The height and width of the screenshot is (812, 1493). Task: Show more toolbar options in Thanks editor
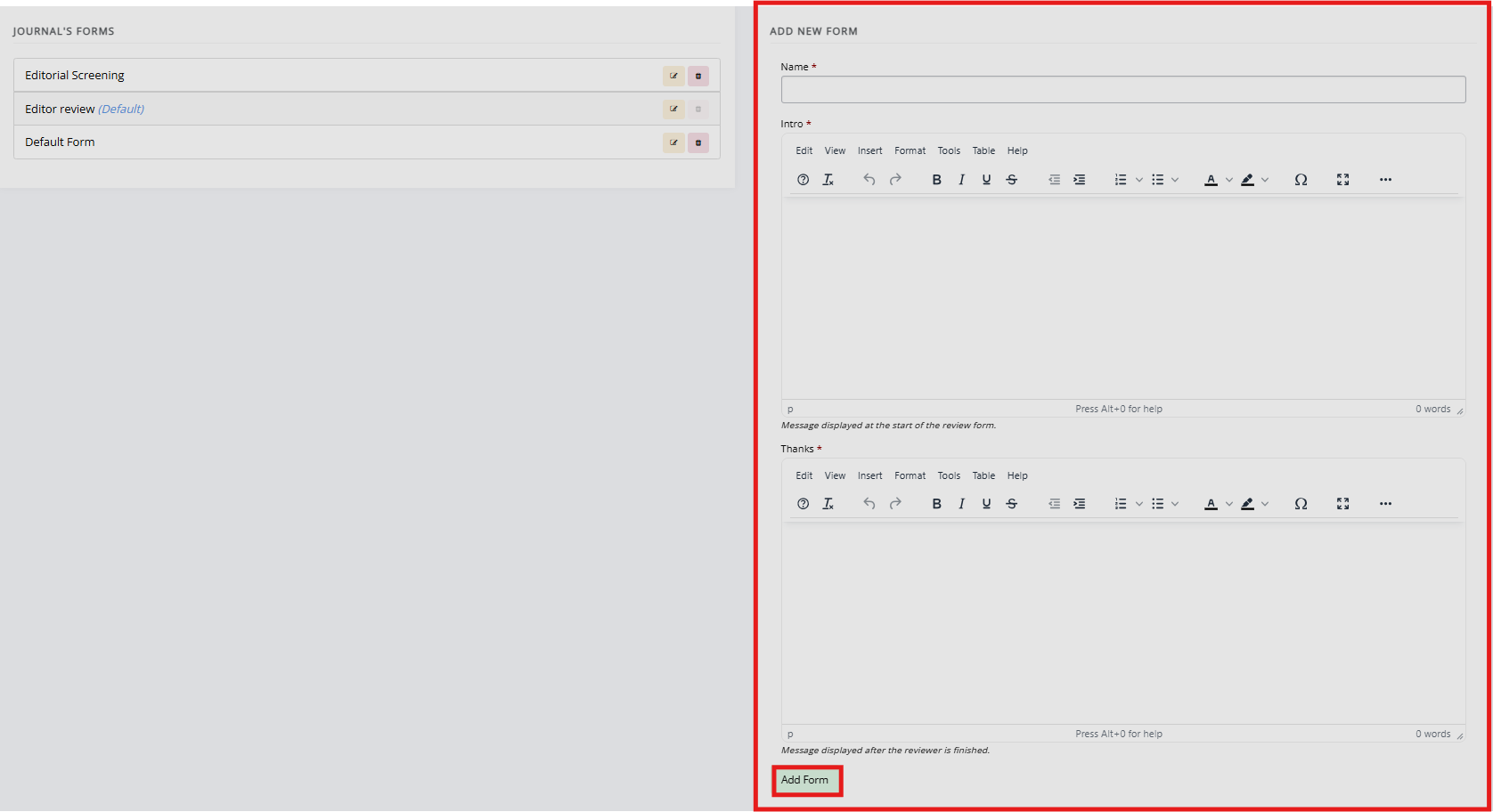tap(1385, 504)
